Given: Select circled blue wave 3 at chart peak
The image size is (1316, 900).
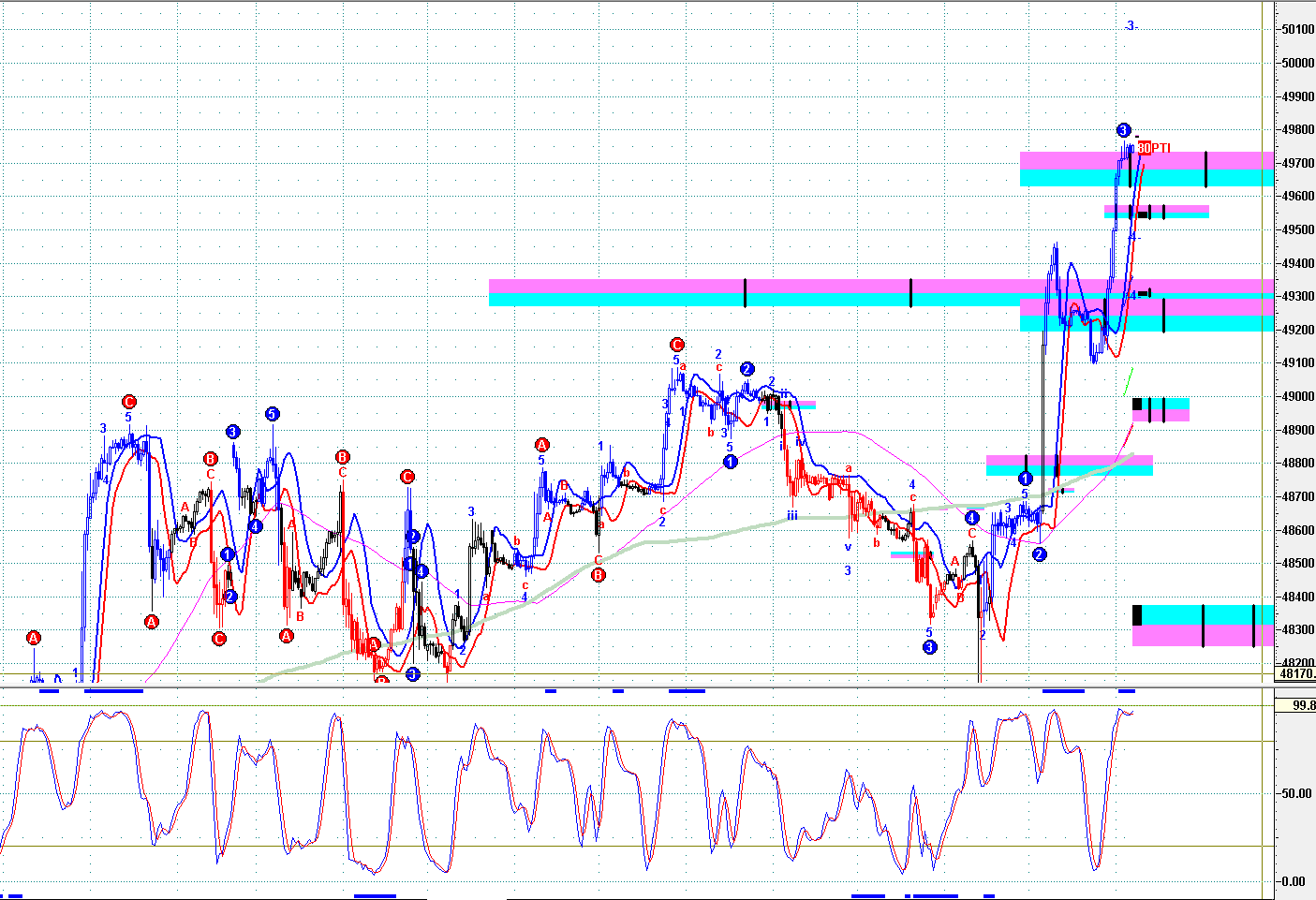Looking at the screenshot, I should [1123, 130].
